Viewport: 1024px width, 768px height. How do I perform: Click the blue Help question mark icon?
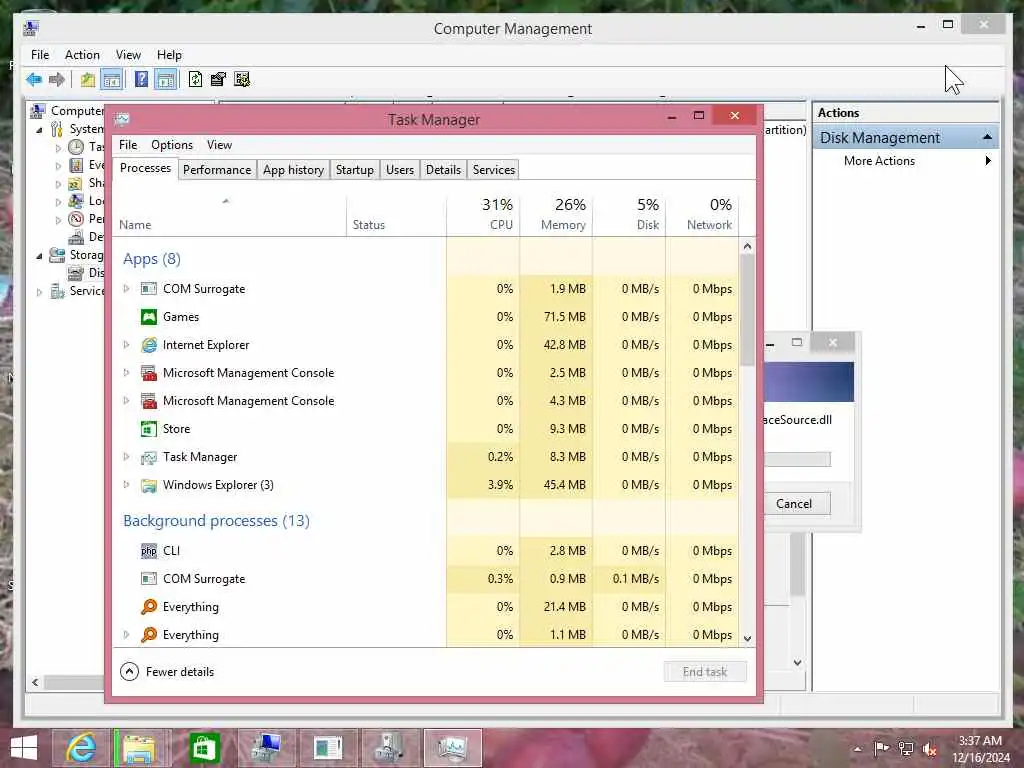141,80
